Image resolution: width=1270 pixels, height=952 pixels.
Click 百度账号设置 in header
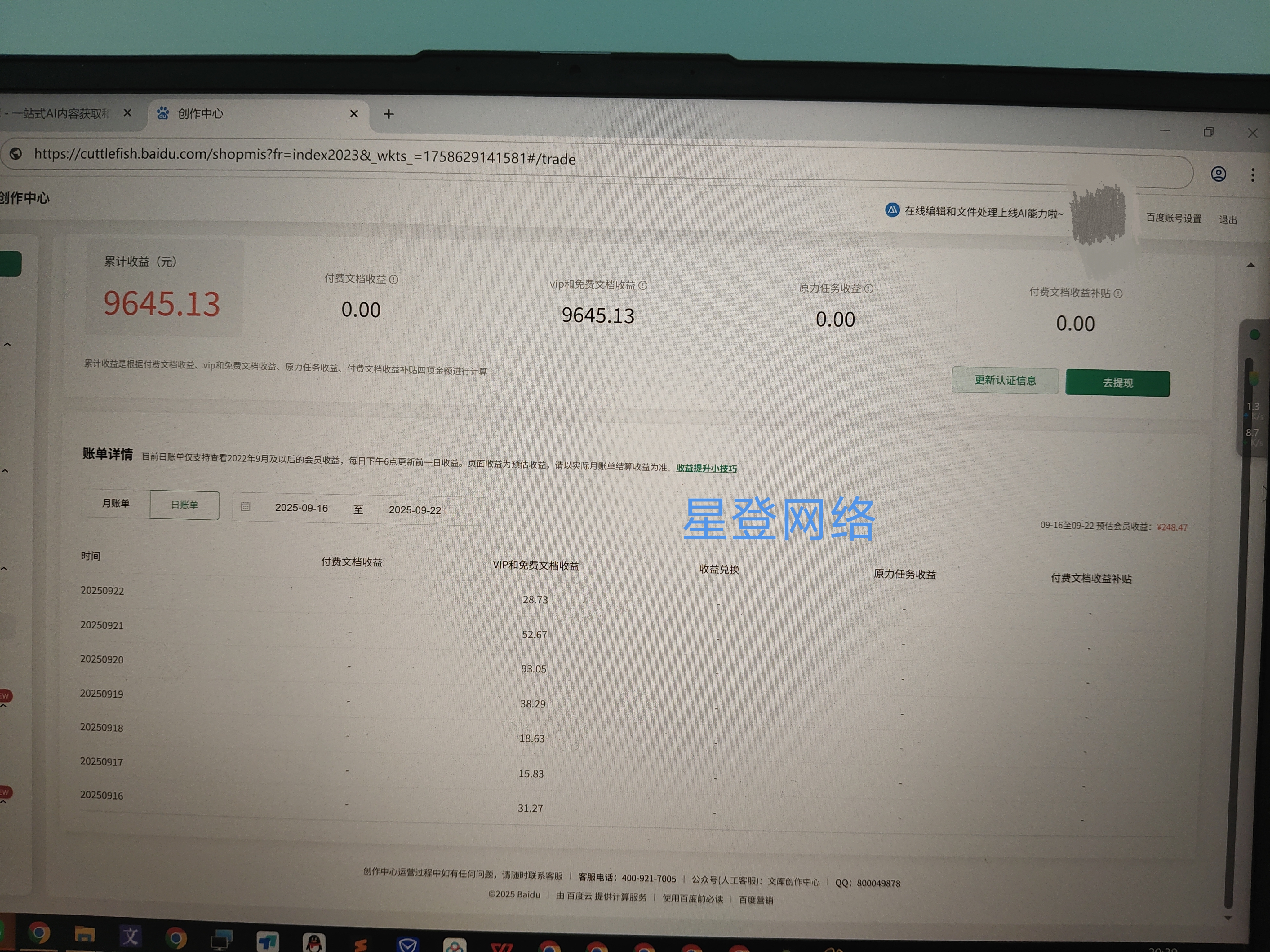coord(1174,218)
